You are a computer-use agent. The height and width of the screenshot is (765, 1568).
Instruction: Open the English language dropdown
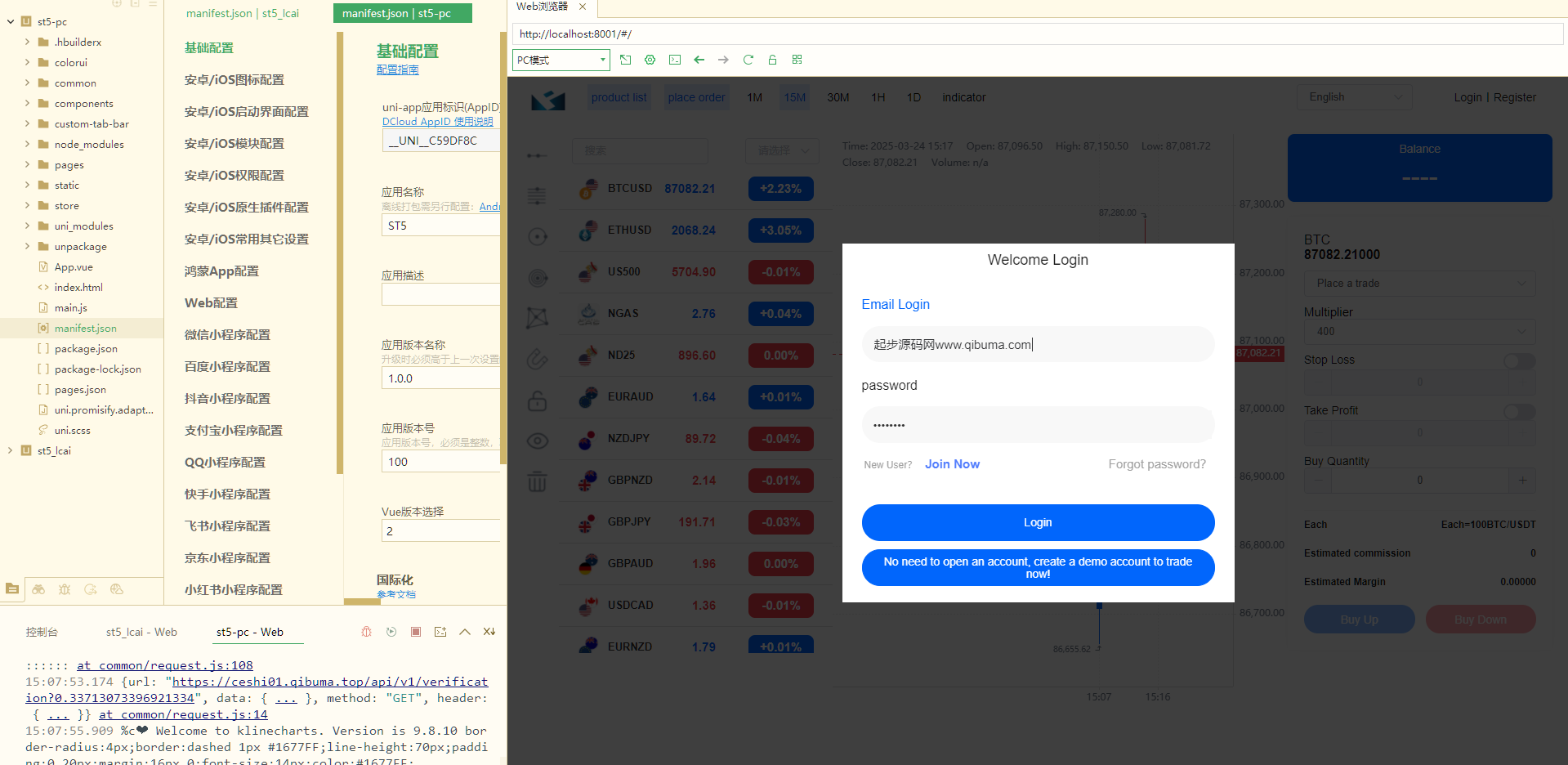[1355, 97]
